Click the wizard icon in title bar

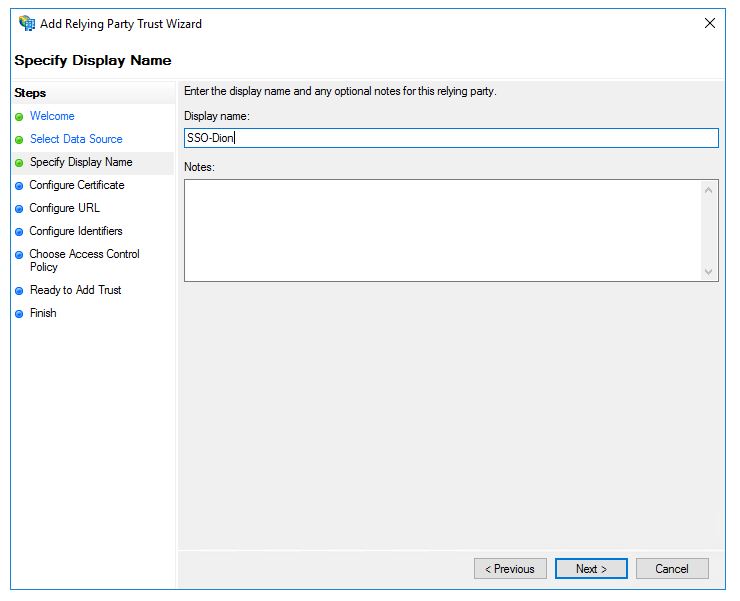(27, 23)
